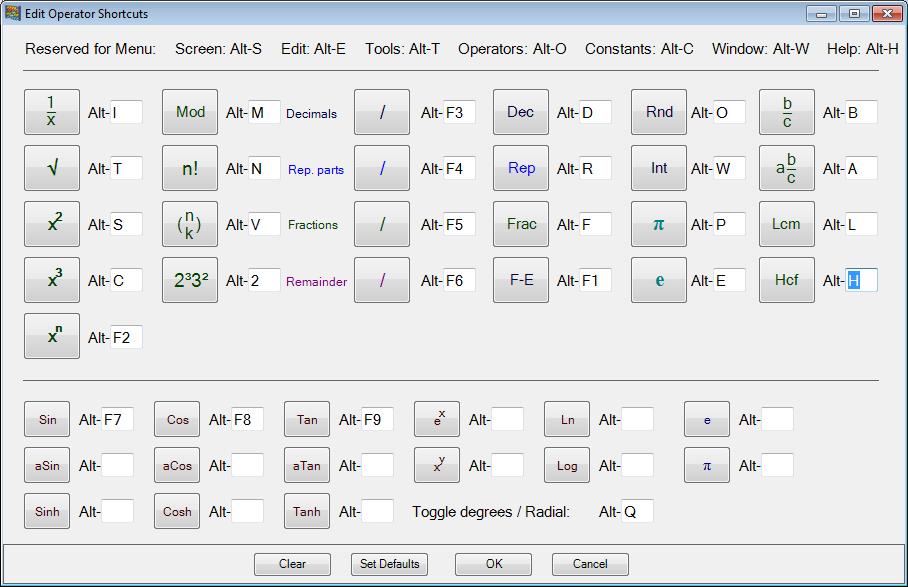Select the binomial coefficient operator button
Viewport: 908px width, 587px height.
pyautogui.click(x=189, y=224)
